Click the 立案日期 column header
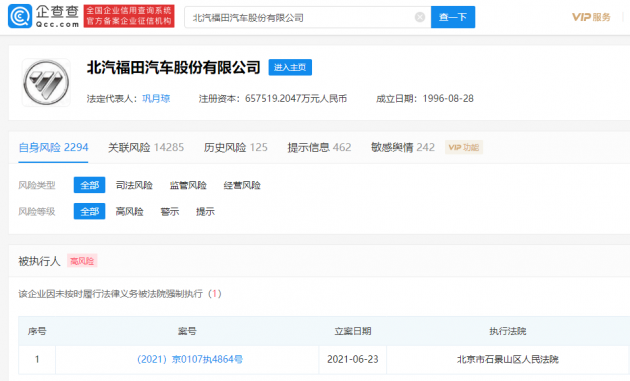 353,331
